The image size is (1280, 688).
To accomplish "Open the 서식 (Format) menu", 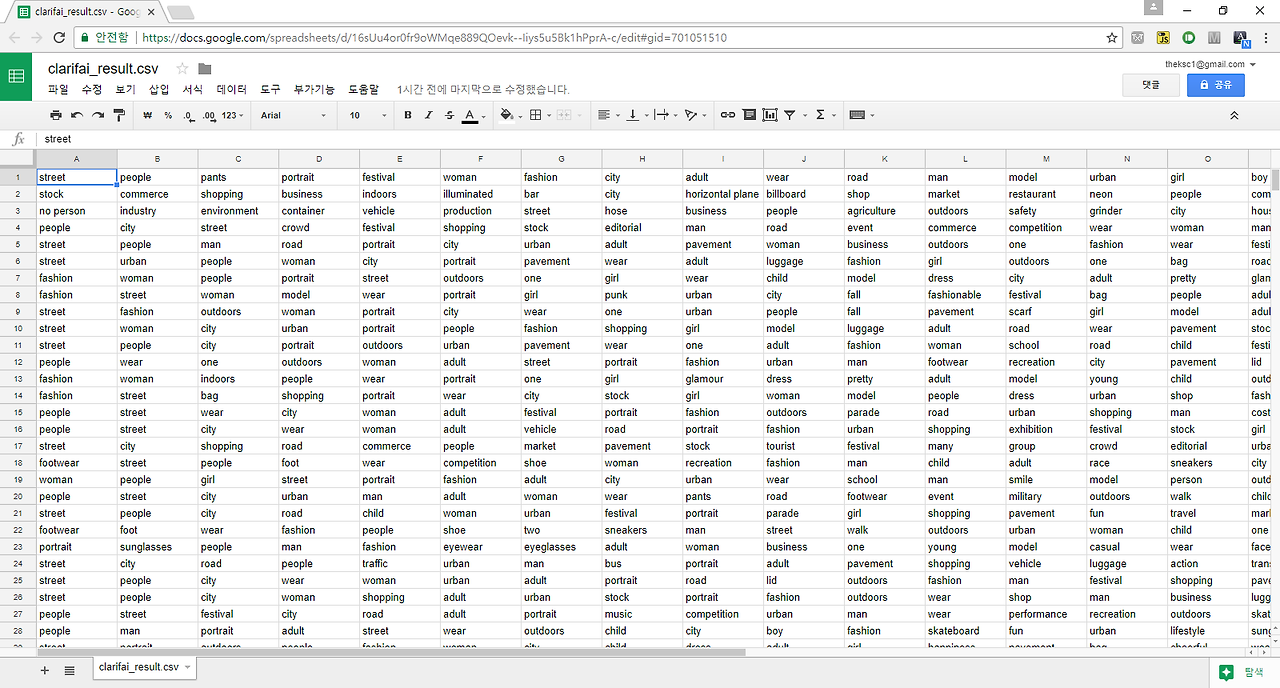I will 192,89.
